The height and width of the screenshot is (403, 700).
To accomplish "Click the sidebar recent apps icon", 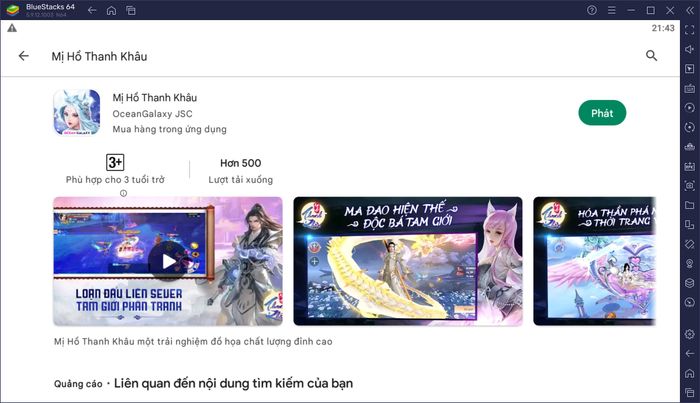I will coord(690,392).
